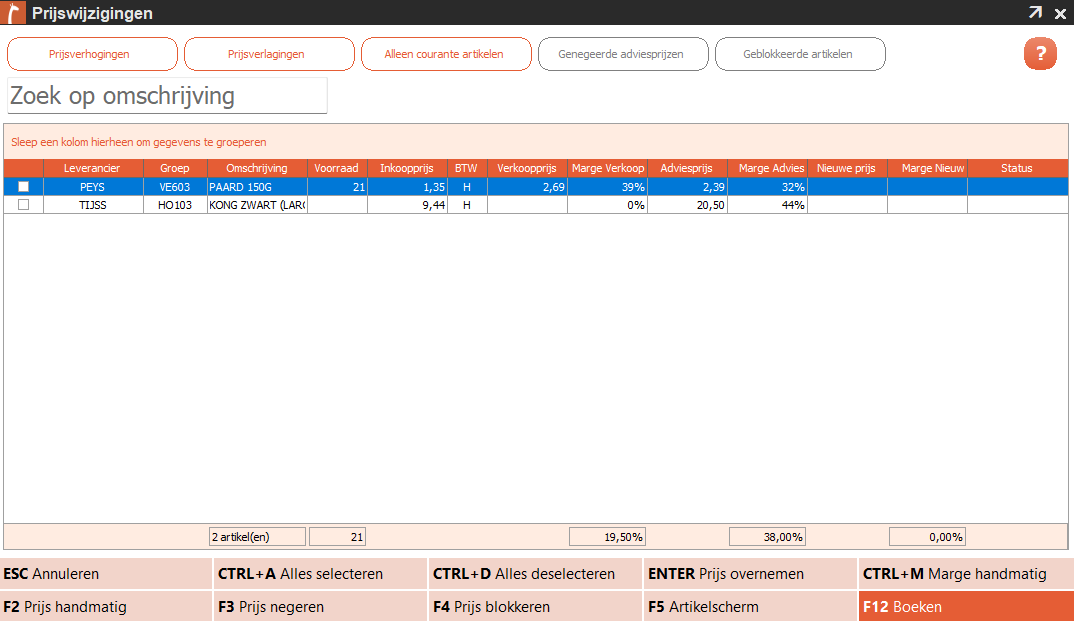Click the application logo in title bar

pos(12,12)
